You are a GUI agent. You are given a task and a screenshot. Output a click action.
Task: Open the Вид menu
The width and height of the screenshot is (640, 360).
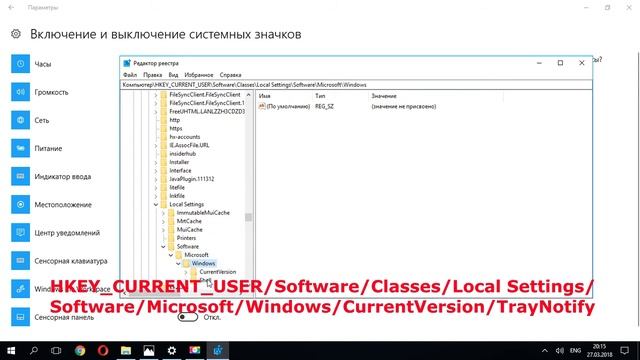click(x=173, y=75)
